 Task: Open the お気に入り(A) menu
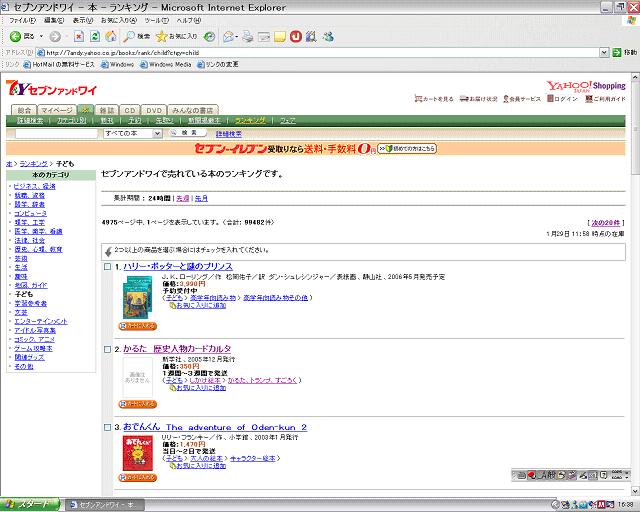pyautogui.click(x=119, y=20)
